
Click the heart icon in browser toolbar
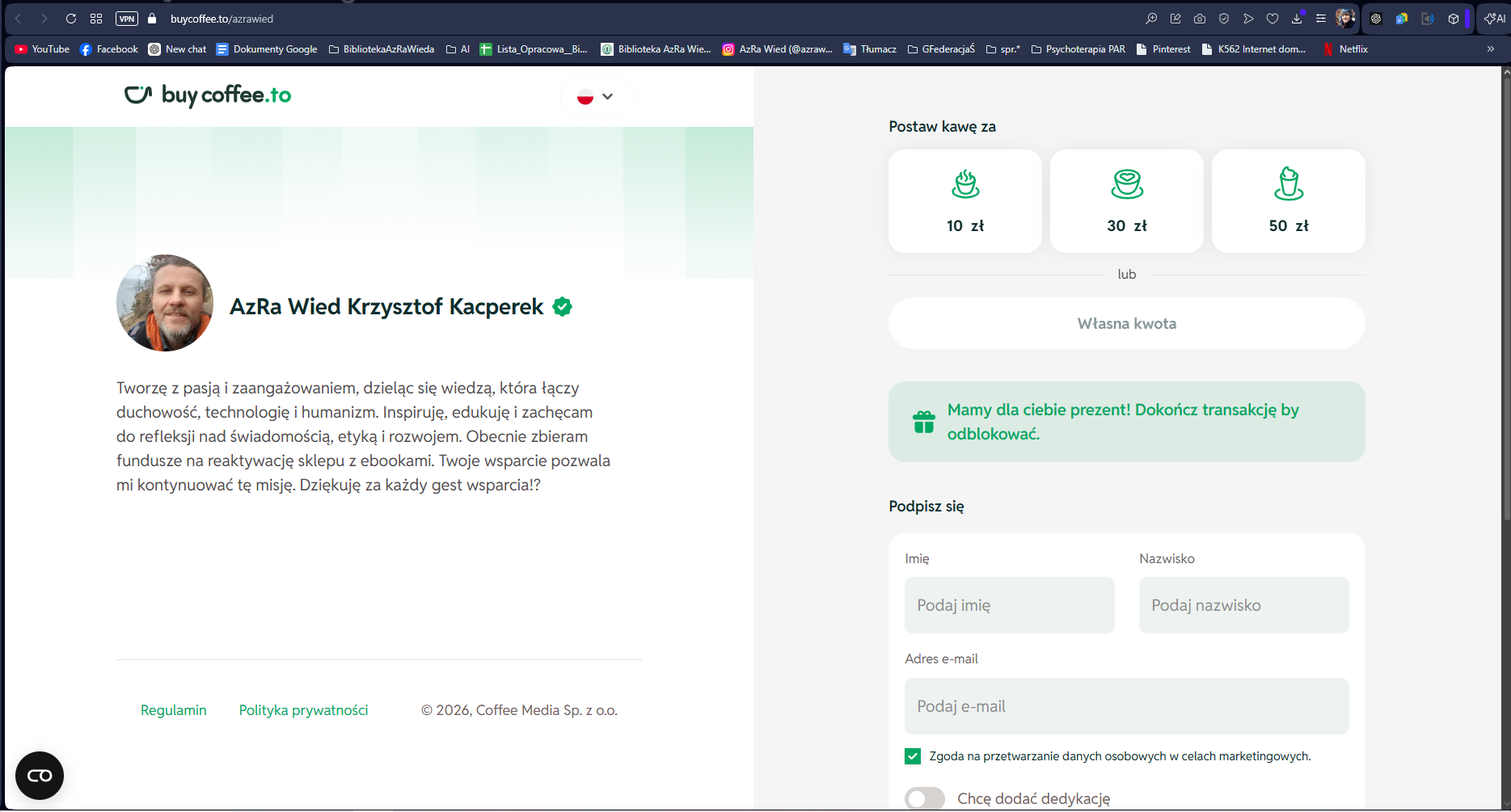[x=1273, y=19]
